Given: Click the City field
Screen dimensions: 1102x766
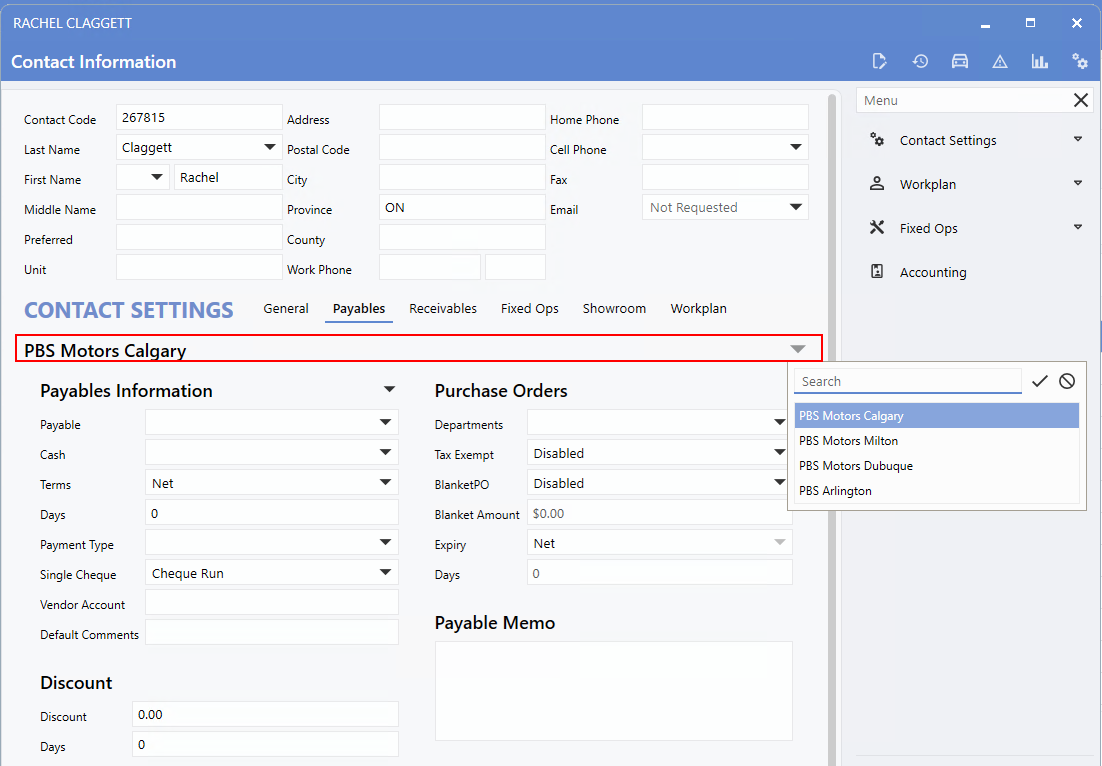Looking at the screenshot, I should point(462,177).
